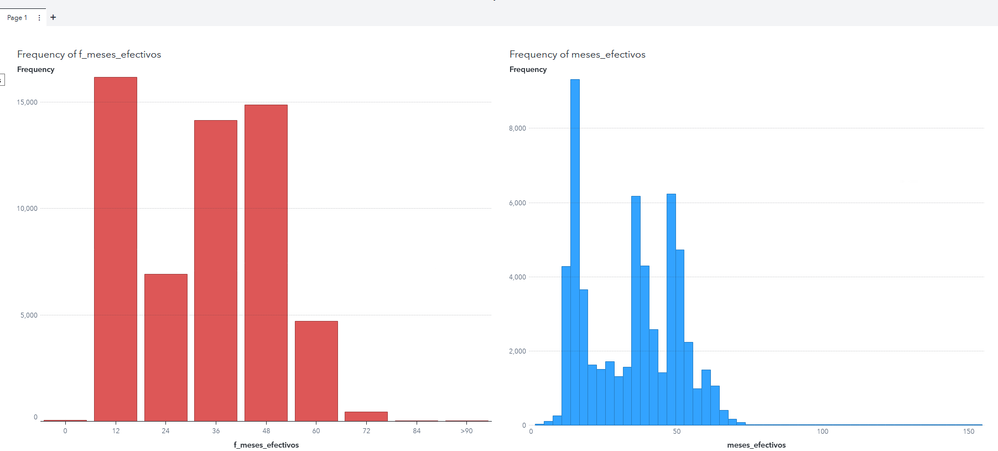Select the 'Frequency of f_meses_efectivos' chart title
Image resolution: width=998 pixels, height=451 pixels.
(89, 54)
